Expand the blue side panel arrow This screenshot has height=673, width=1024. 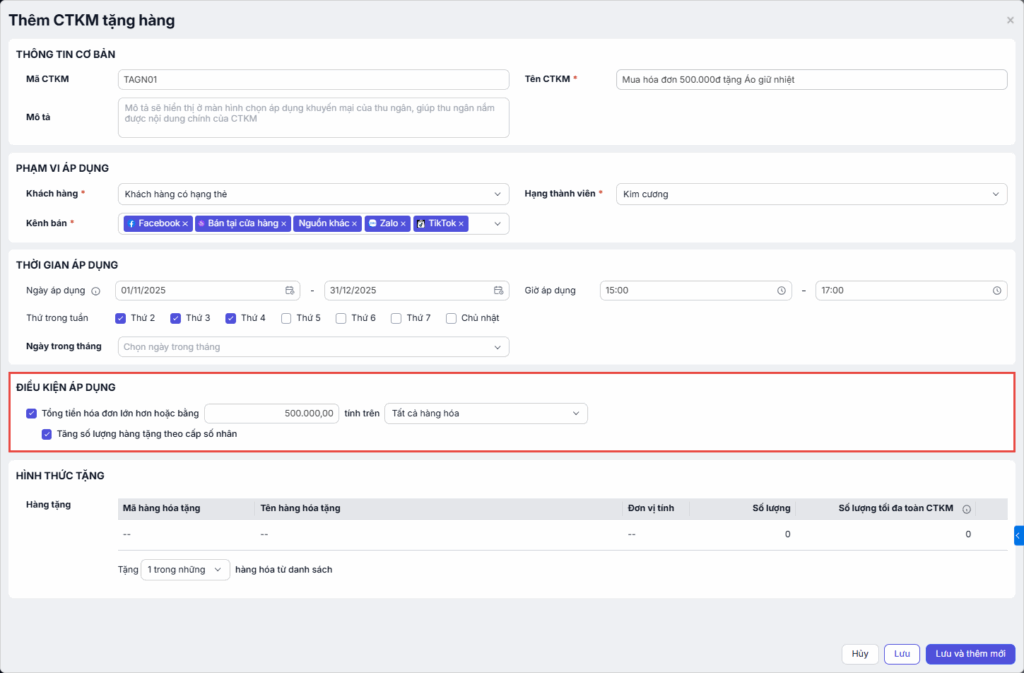click(1018, 536)
